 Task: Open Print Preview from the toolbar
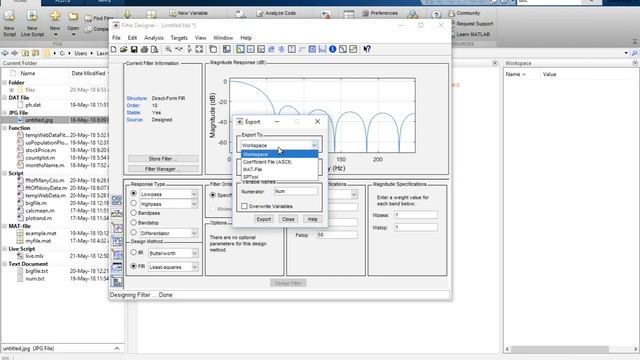(154, 49)
